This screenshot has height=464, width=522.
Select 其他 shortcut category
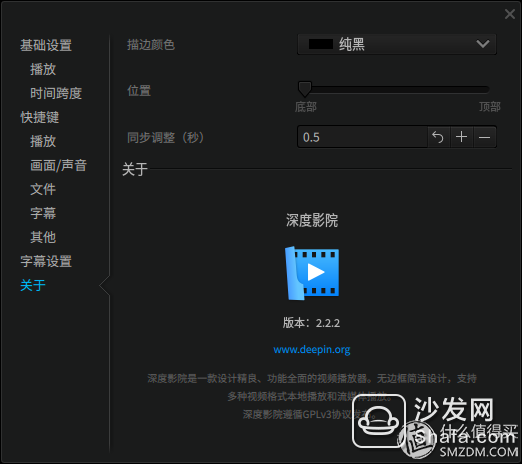(43, 237)
